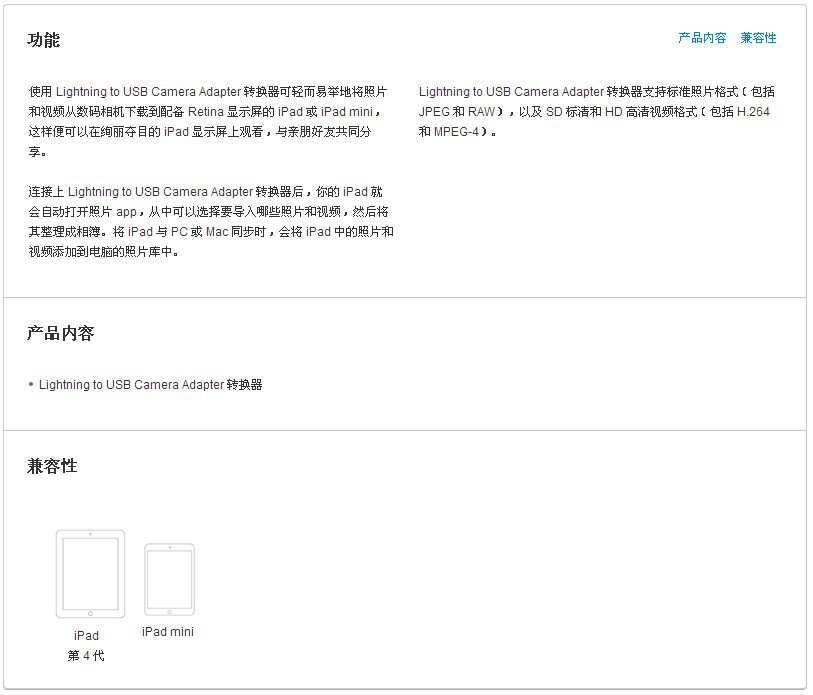This screenshot has width=813, height=695.
Task: Click the text line 和 MPEG-4
Action: pos(458,132)
